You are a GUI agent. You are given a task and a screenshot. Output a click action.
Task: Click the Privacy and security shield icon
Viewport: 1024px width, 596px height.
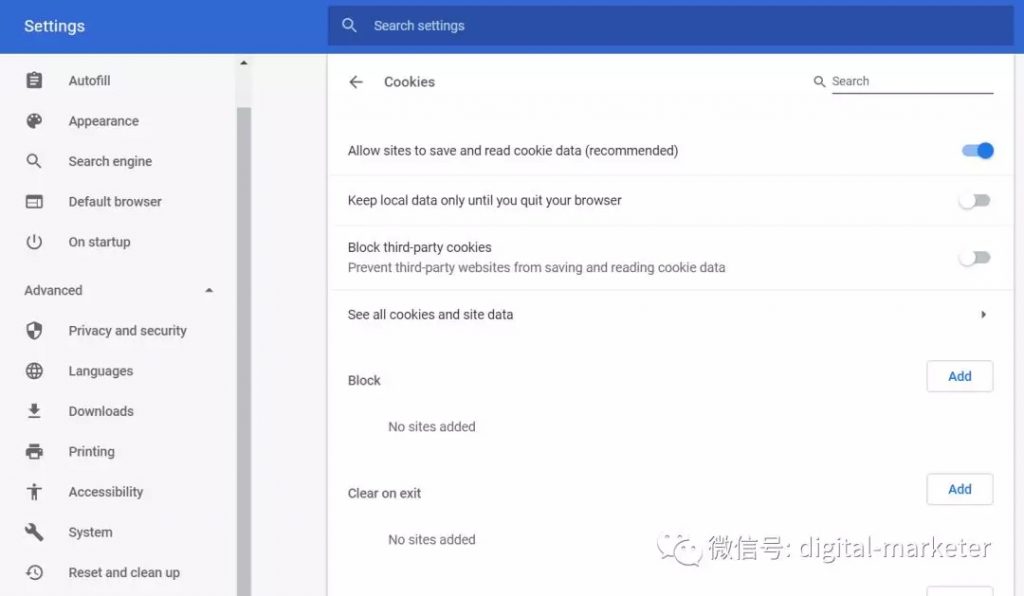[34, 331]
